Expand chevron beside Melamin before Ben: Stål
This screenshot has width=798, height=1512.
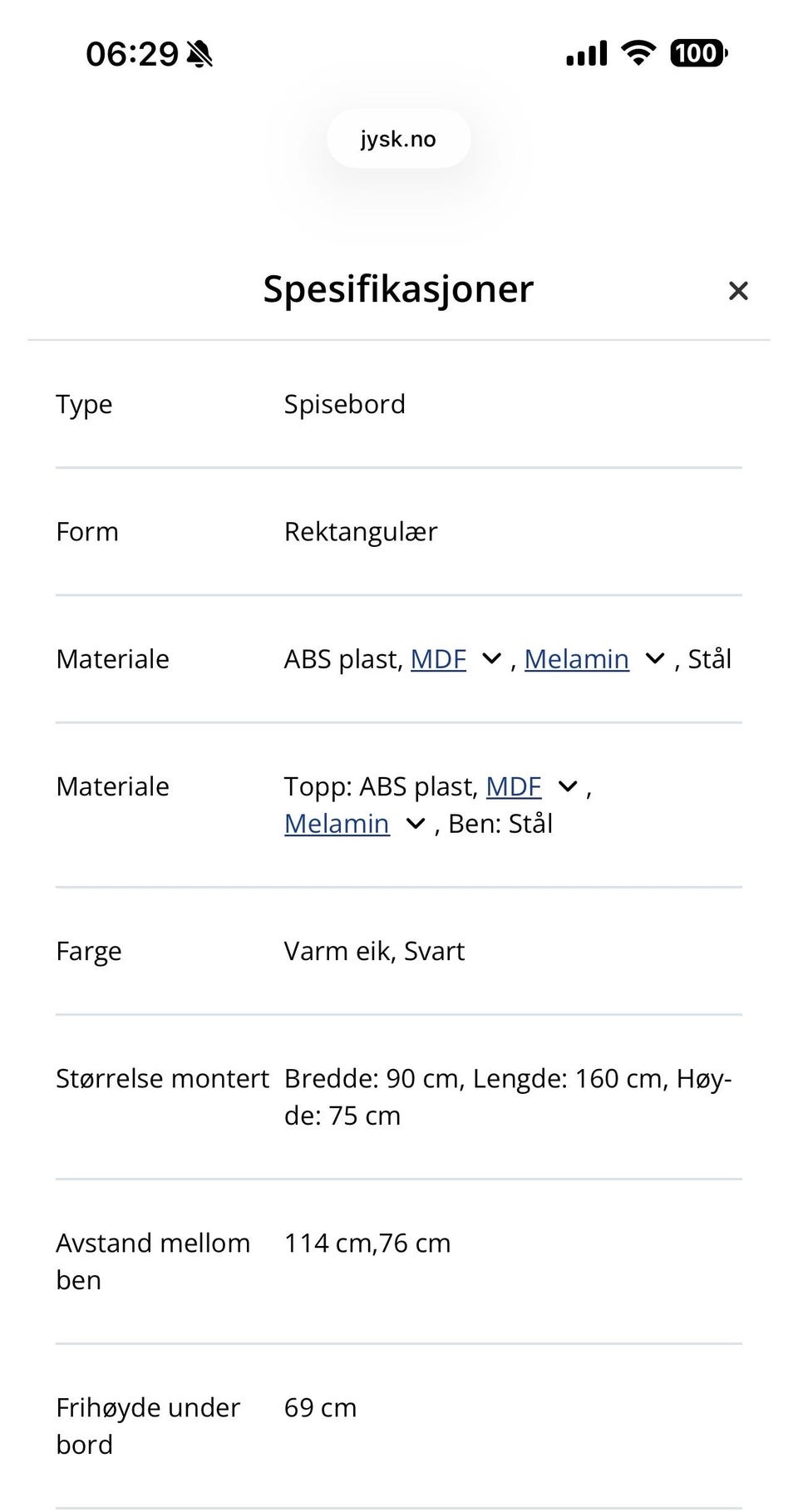415,824
